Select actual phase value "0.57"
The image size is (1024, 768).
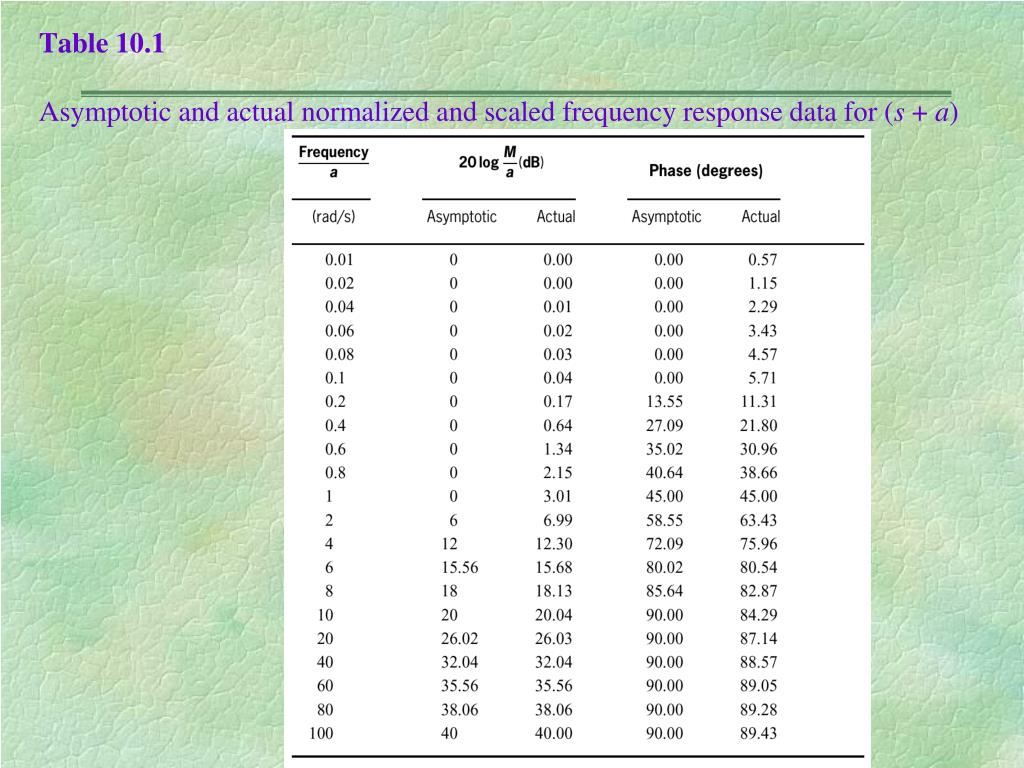click(x=763, y=259)
